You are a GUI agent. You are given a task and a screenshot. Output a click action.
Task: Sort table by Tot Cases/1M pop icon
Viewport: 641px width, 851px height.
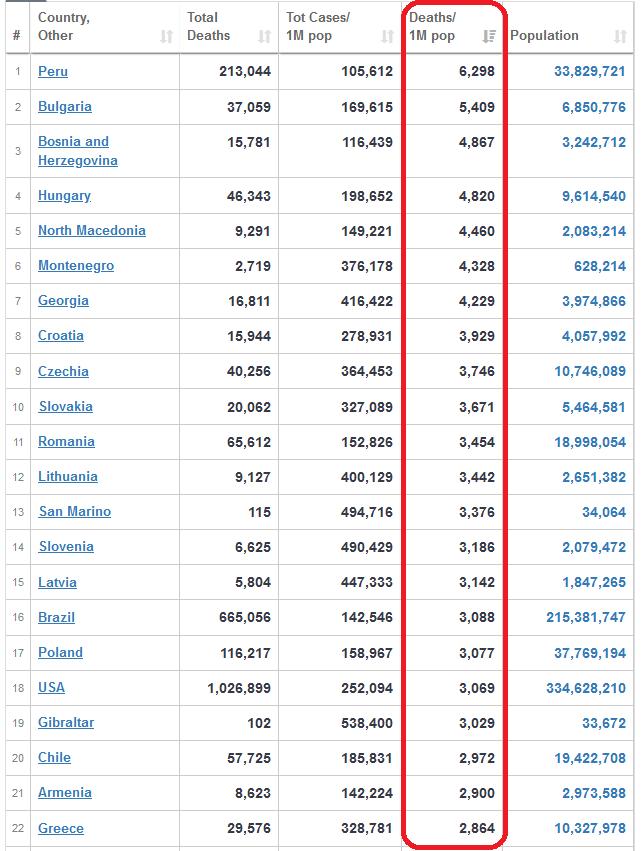(387, 36)
